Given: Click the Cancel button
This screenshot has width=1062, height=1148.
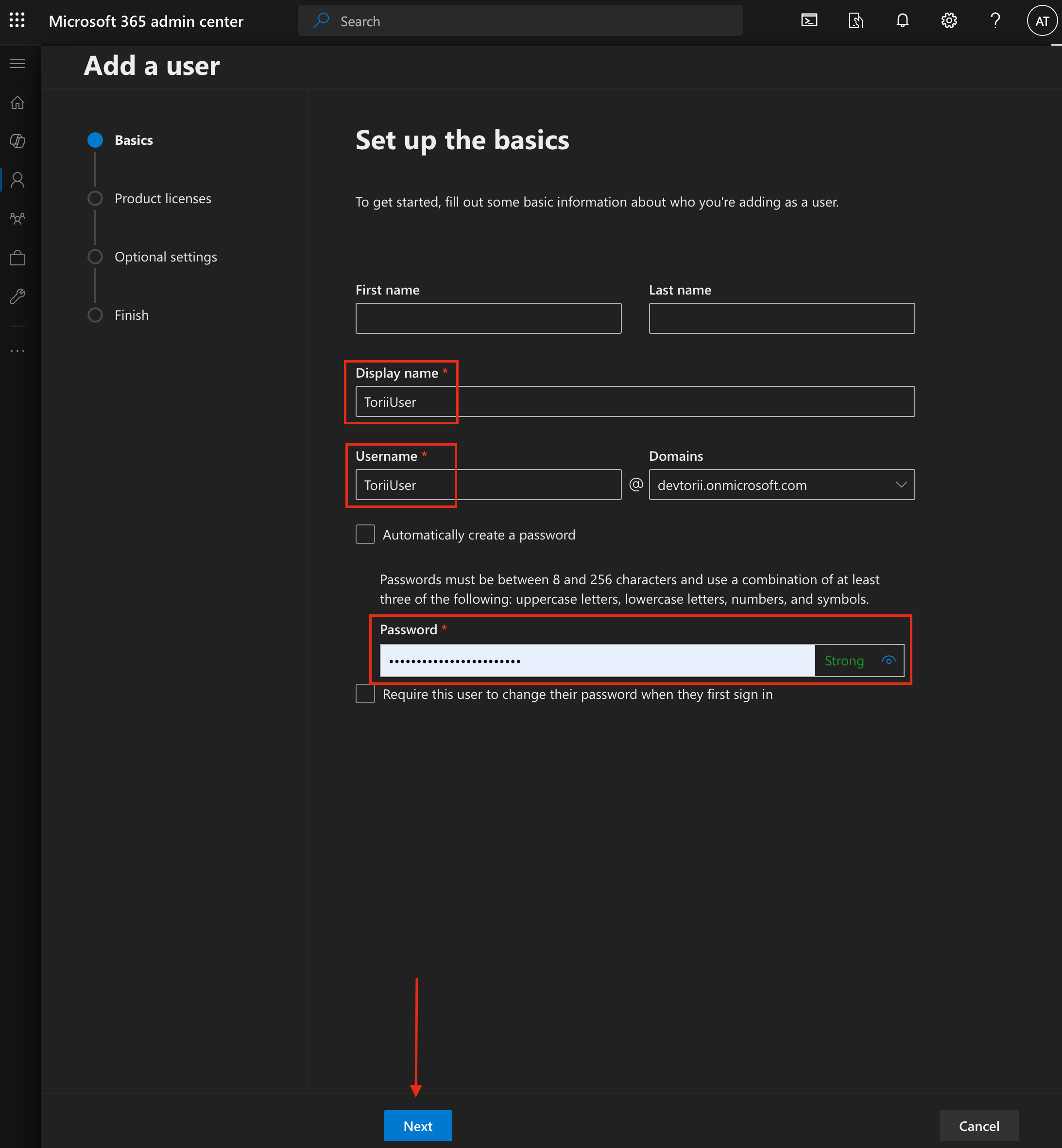Looking at the screenshot, I should pyautogui.click(x=978, y=1125).
